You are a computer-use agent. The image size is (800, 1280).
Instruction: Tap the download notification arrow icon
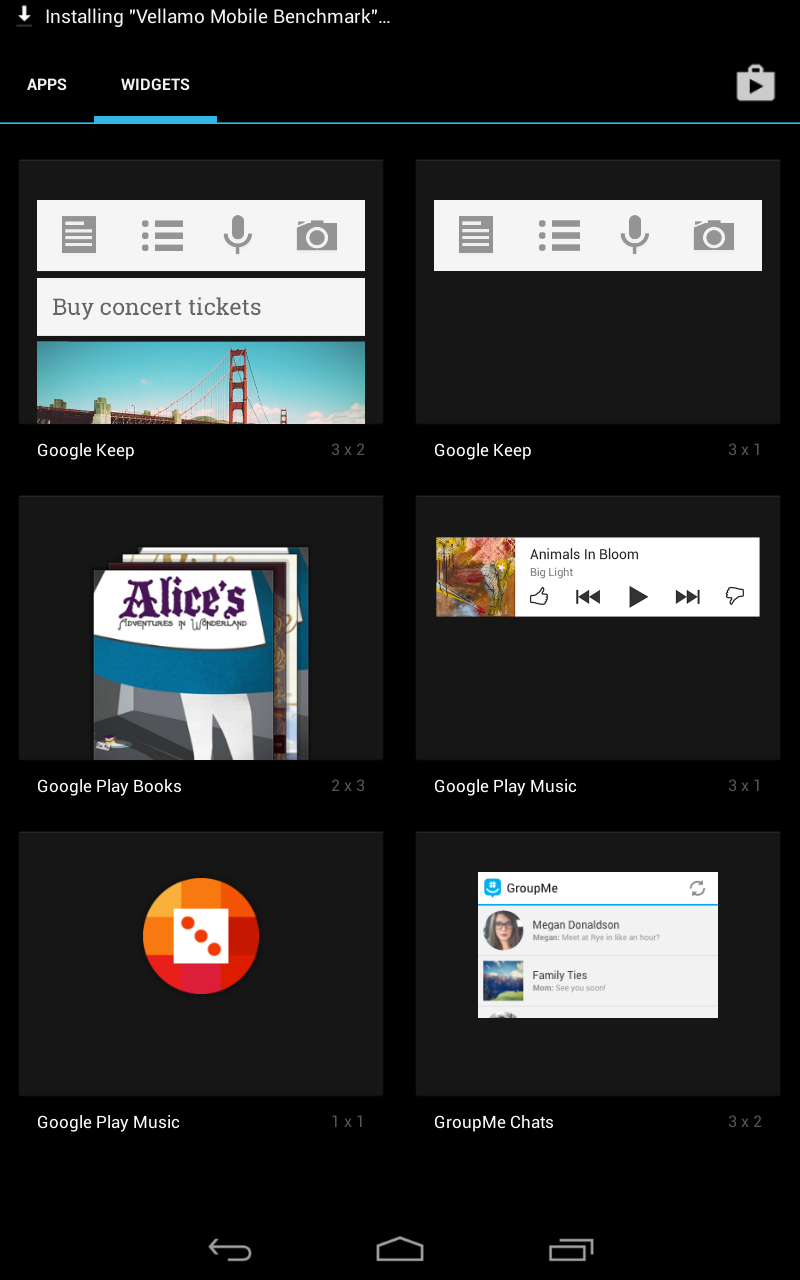click(x=24, y=16)
